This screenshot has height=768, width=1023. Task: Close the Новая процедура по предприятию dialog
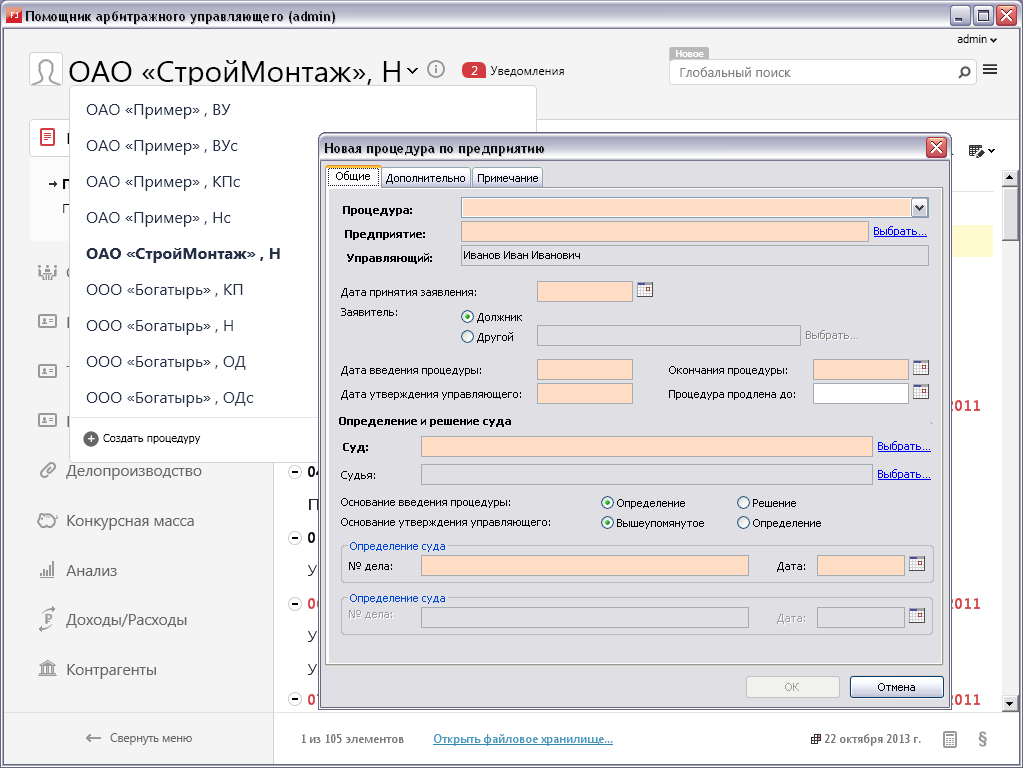pyautogui.click(x=936, y=148)
